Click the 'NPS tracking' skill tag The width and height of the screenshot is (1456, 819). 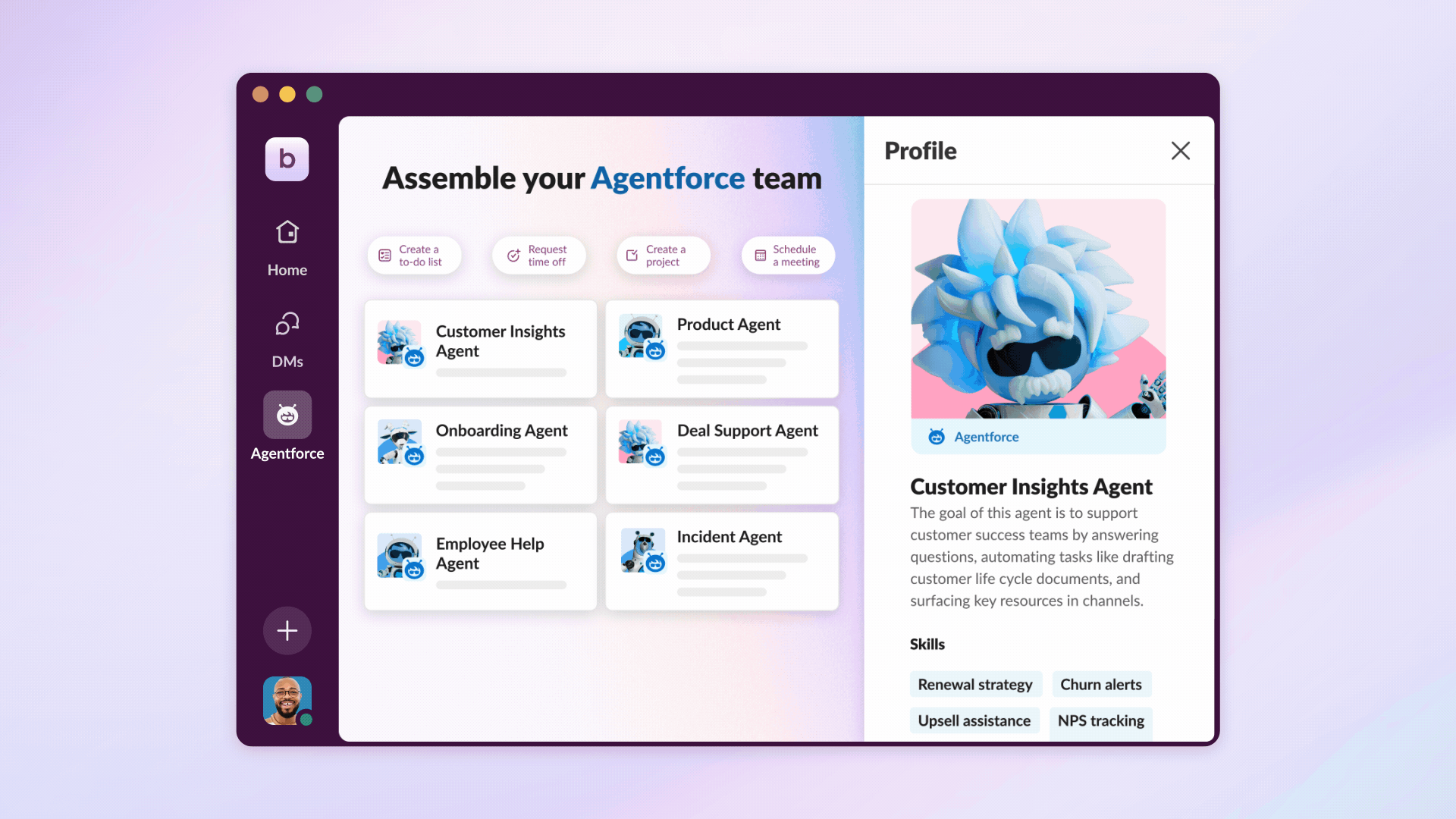point(1100,721)
